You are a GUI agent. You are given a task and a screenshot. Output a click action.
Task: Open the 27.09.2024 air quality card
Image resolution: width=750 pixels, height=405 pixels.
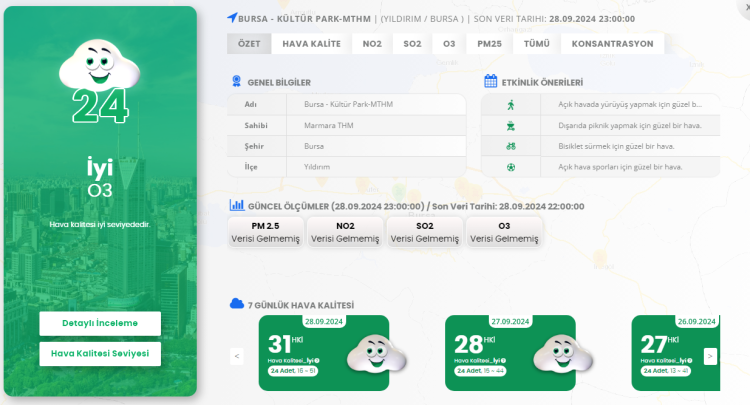click(510, 354)
